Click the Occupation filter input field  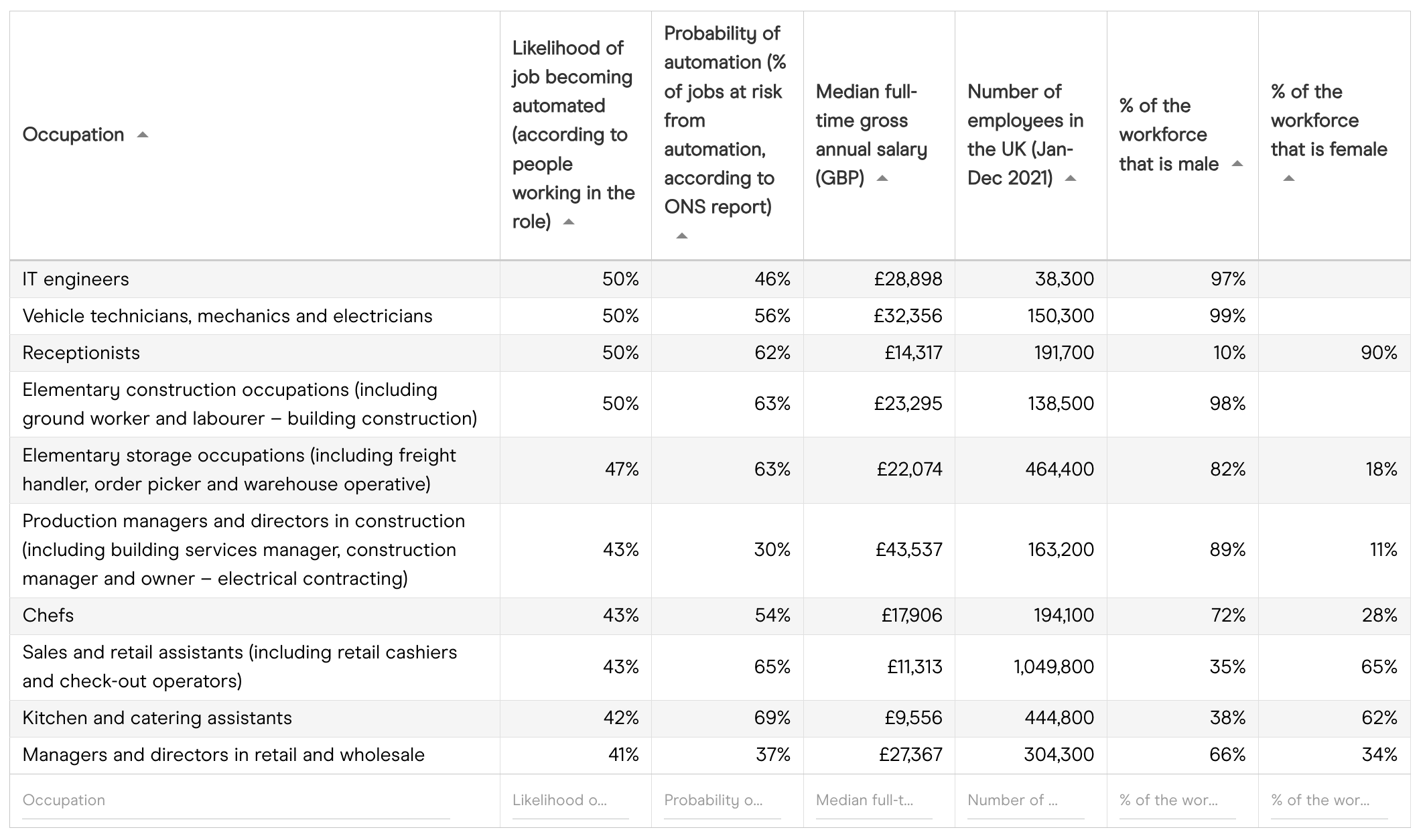pos(235,800)
